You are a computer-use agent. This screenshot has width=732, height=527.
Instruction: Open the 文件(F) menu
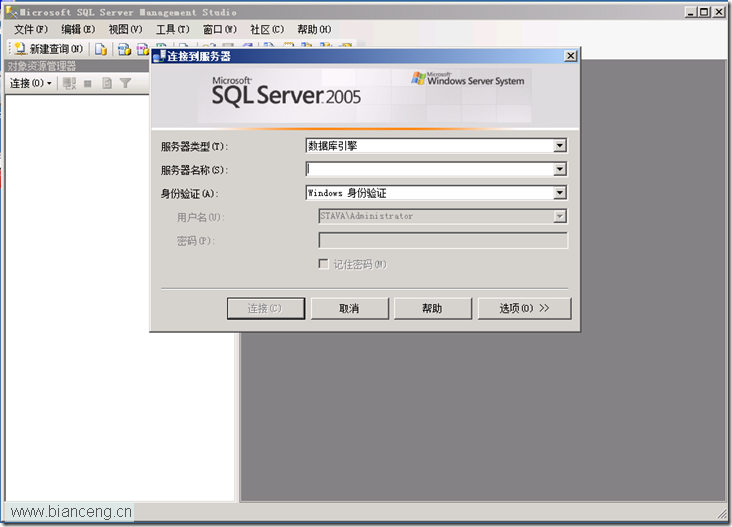click(x=31, y=29)
